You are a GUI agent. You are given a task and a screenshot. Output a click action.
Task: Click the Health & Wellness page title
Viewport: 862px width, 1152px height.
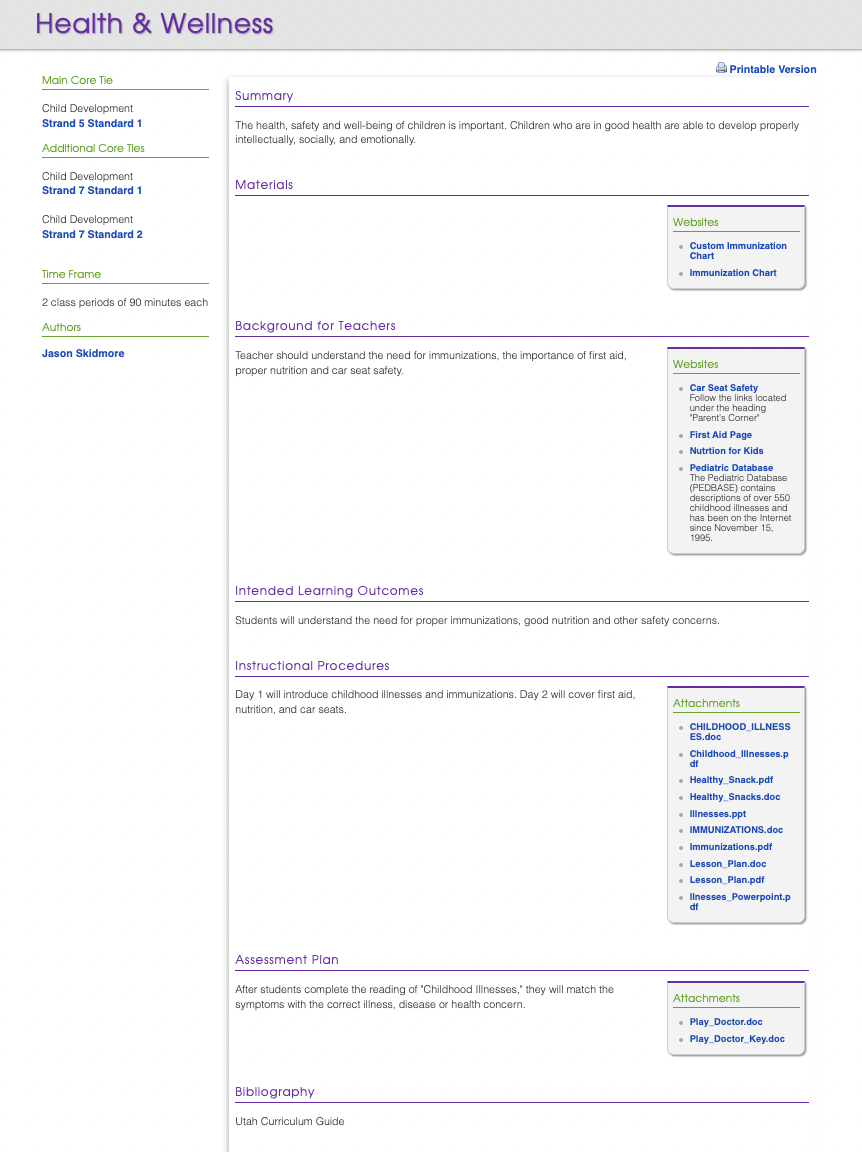[154, 24]
